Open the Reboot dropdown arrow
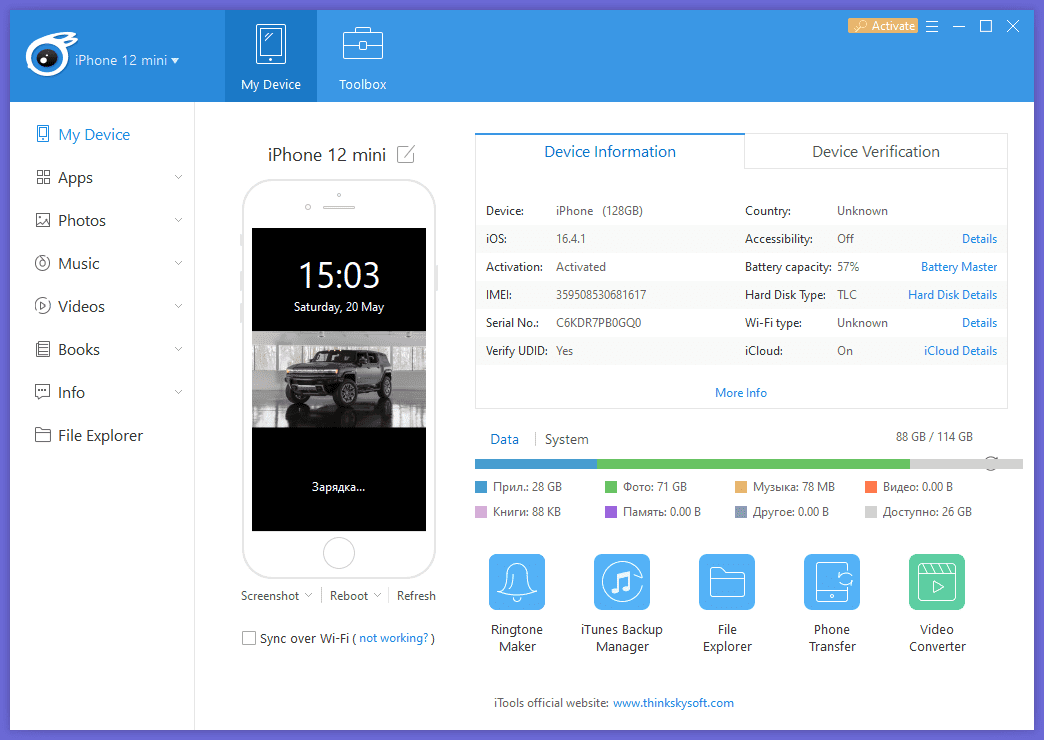1044x740 pixels. [378, 595]
